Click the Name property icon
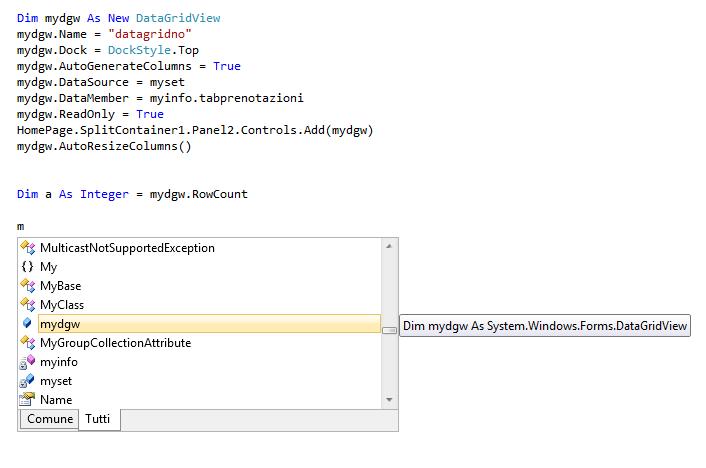Screen dimensions: 706x468 [x=27, y=400]
